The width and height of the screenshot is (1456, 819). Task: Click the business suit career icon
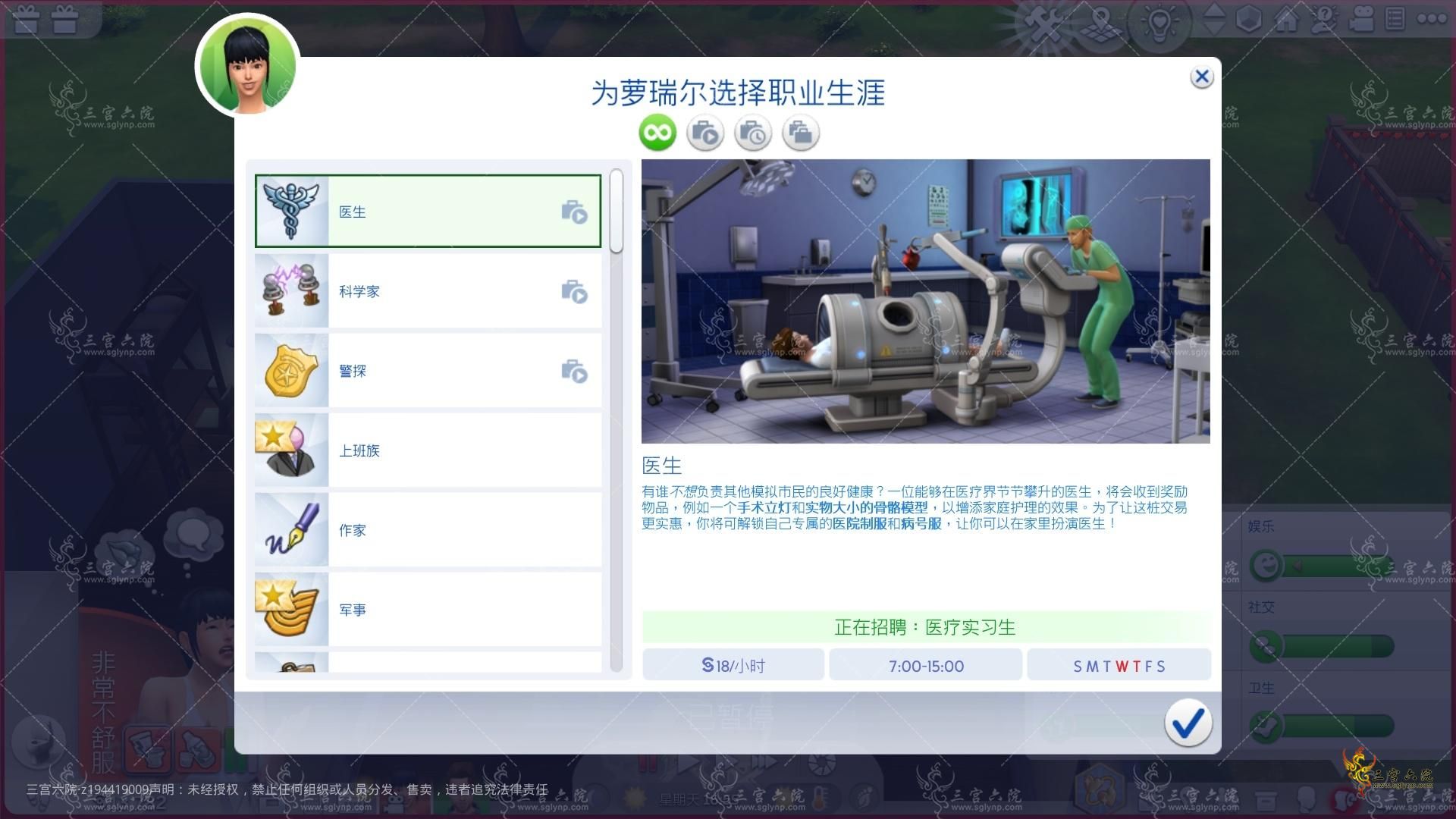tap(291, 450)
